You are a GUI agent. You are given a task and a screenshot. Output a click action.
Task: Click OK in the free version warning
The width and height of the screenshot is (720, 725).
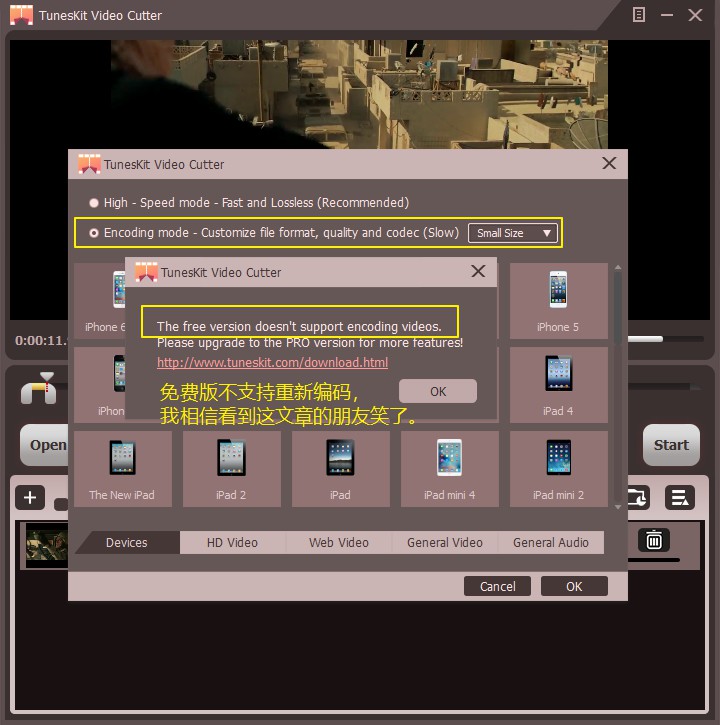click(437, 391)
